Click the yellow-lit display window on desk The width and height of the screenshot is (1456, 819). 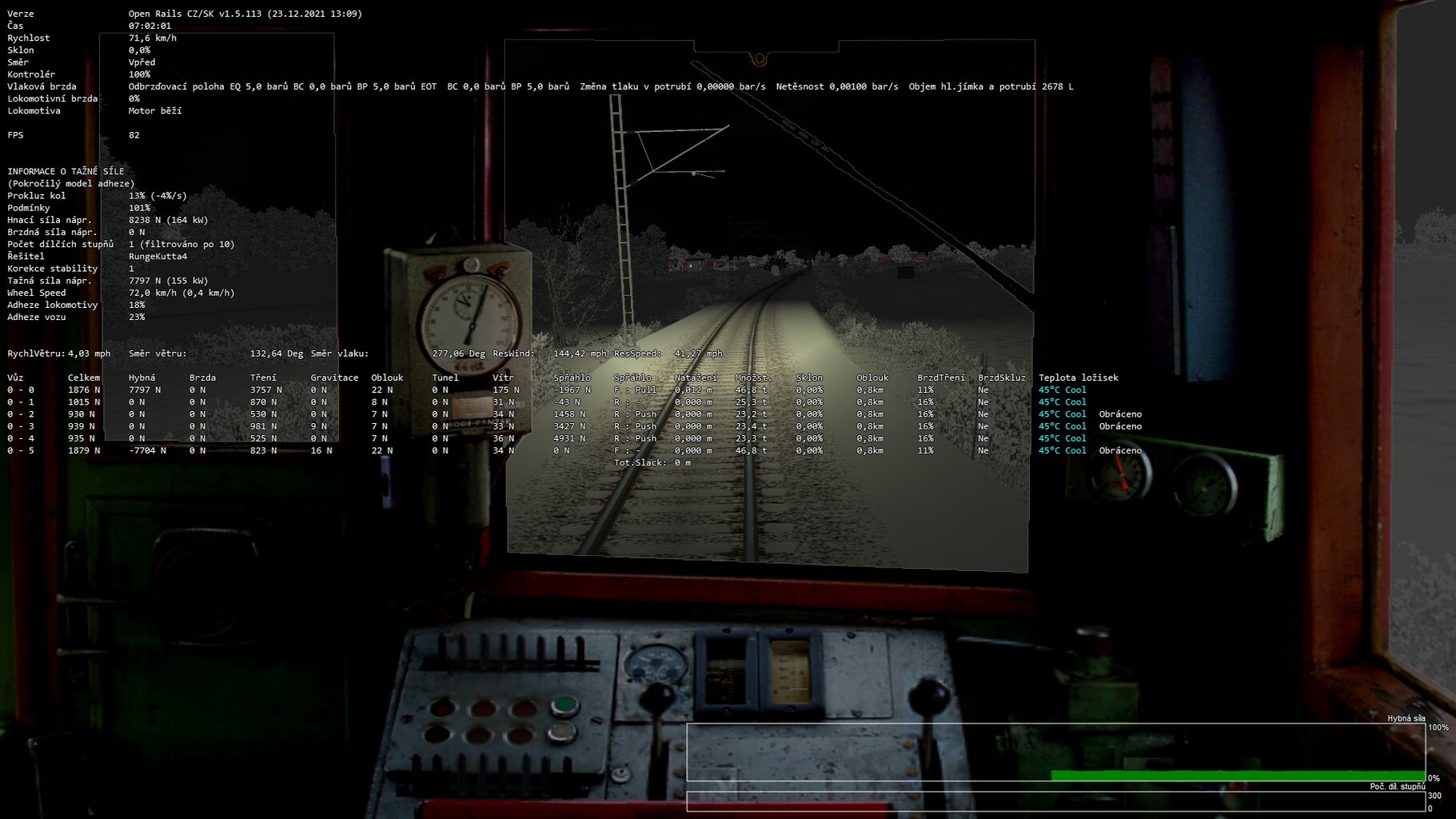tap(789, 672)
